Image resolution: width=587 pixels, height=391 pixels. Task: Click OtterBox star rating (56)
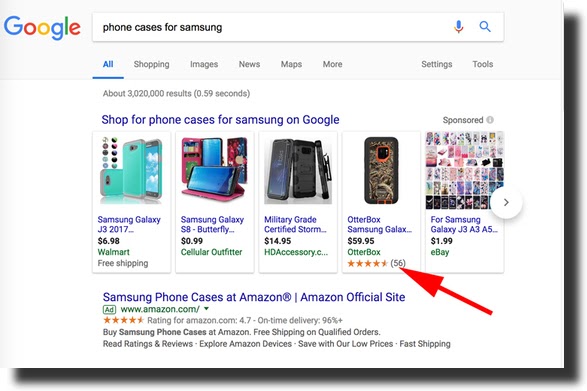click(376, 263)
